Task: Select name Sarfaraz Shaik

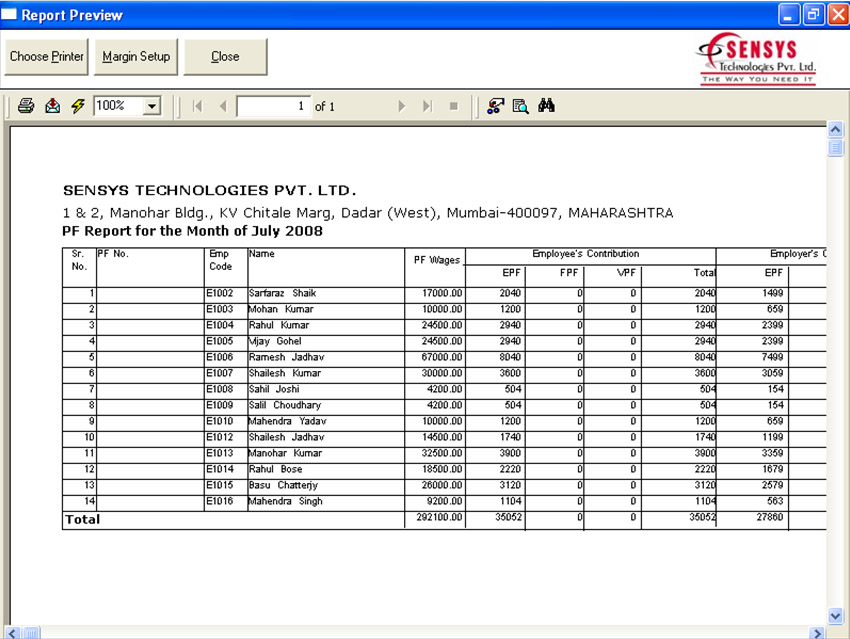Action: (x=282, y=293)
